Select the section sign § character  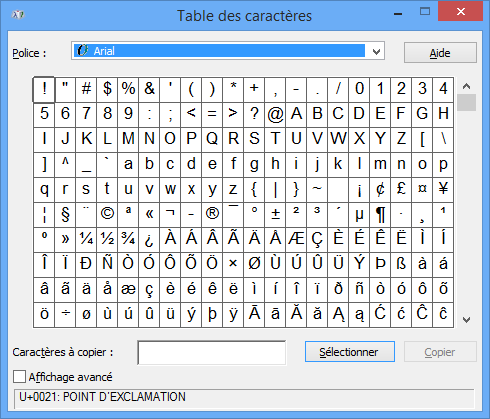[65, 215]
